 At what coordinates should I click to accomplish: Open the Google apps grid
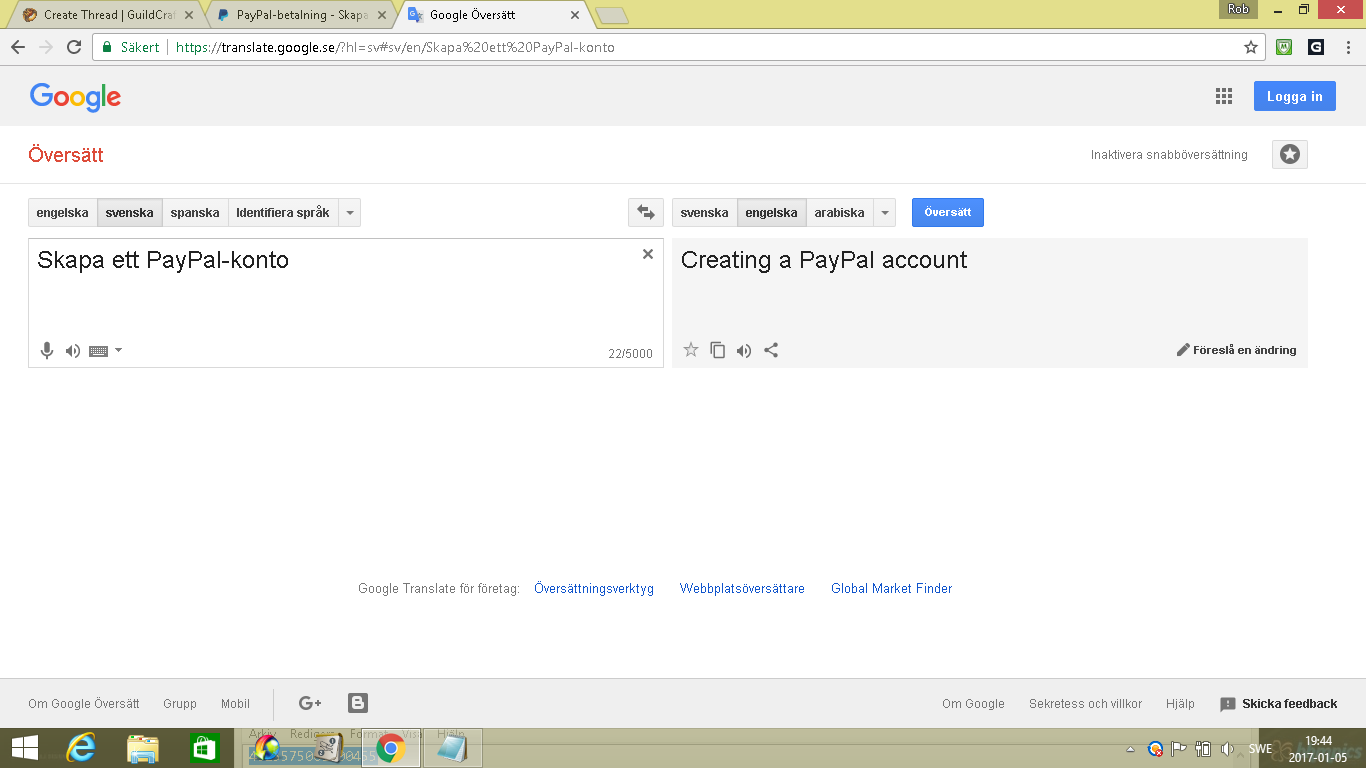[x=1224, y=96]
